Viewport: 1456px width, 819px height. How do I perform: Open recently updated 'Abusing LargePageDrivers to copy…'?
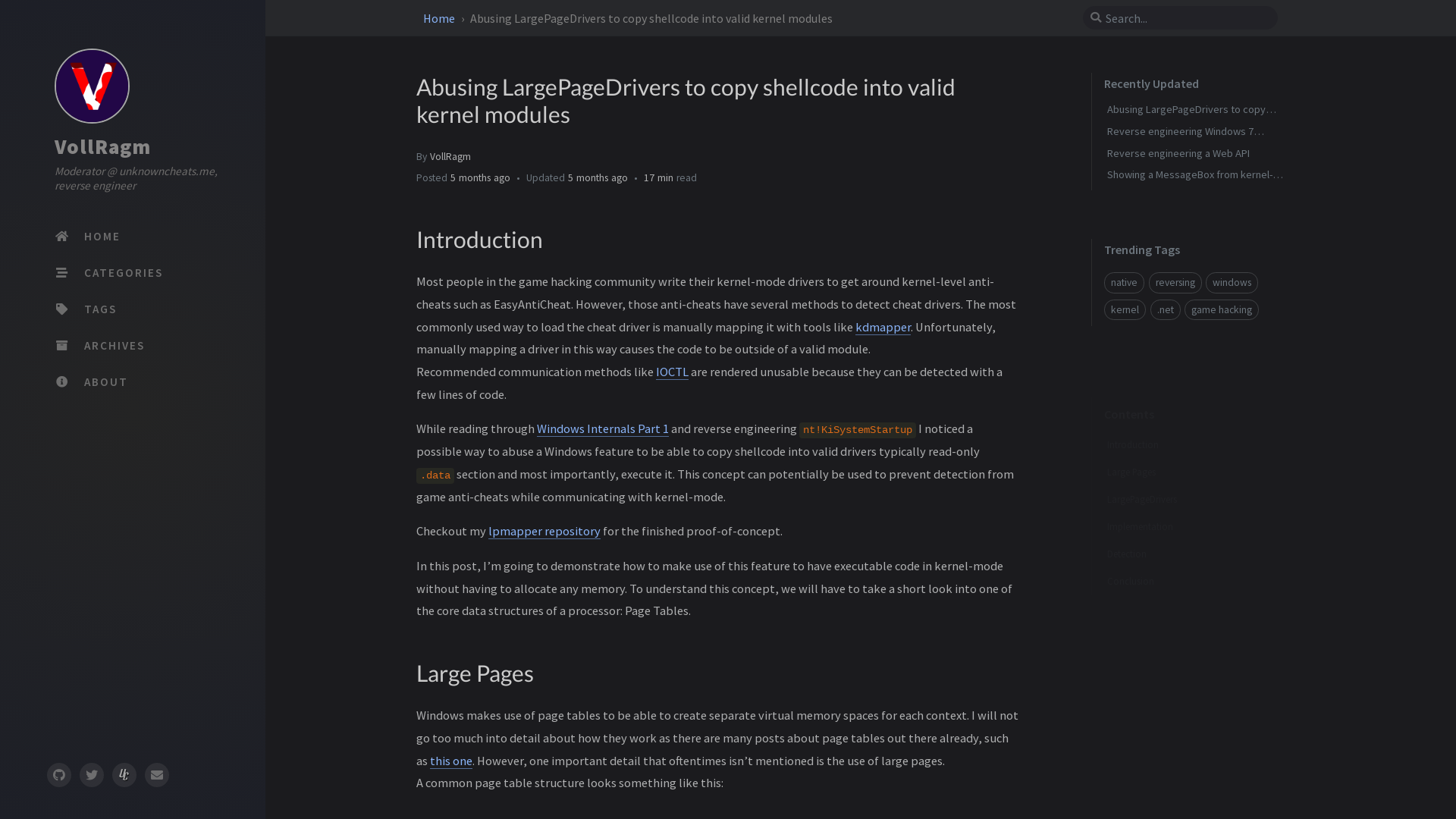[1191, 109]
